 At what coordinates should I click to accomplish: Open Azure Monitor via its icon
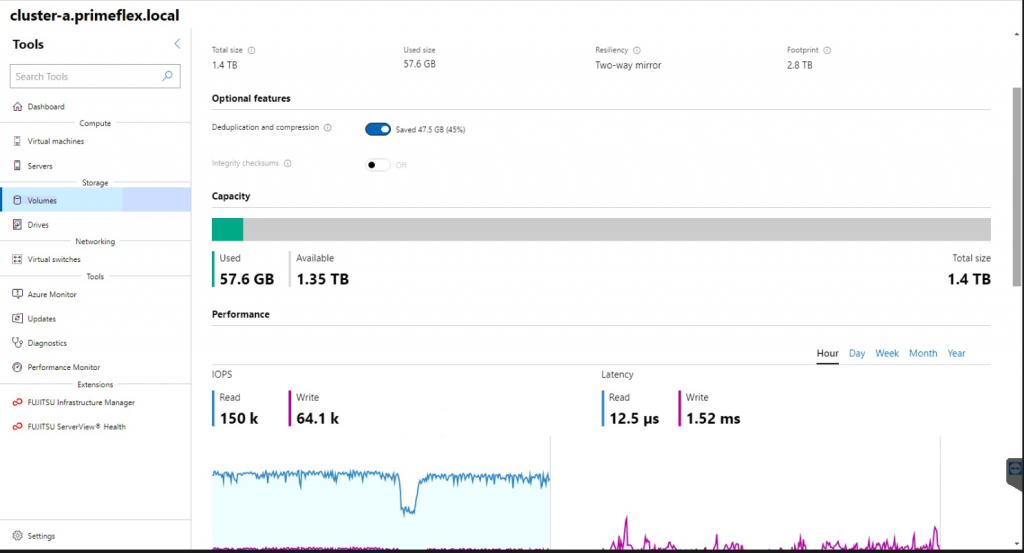(17, 294)
